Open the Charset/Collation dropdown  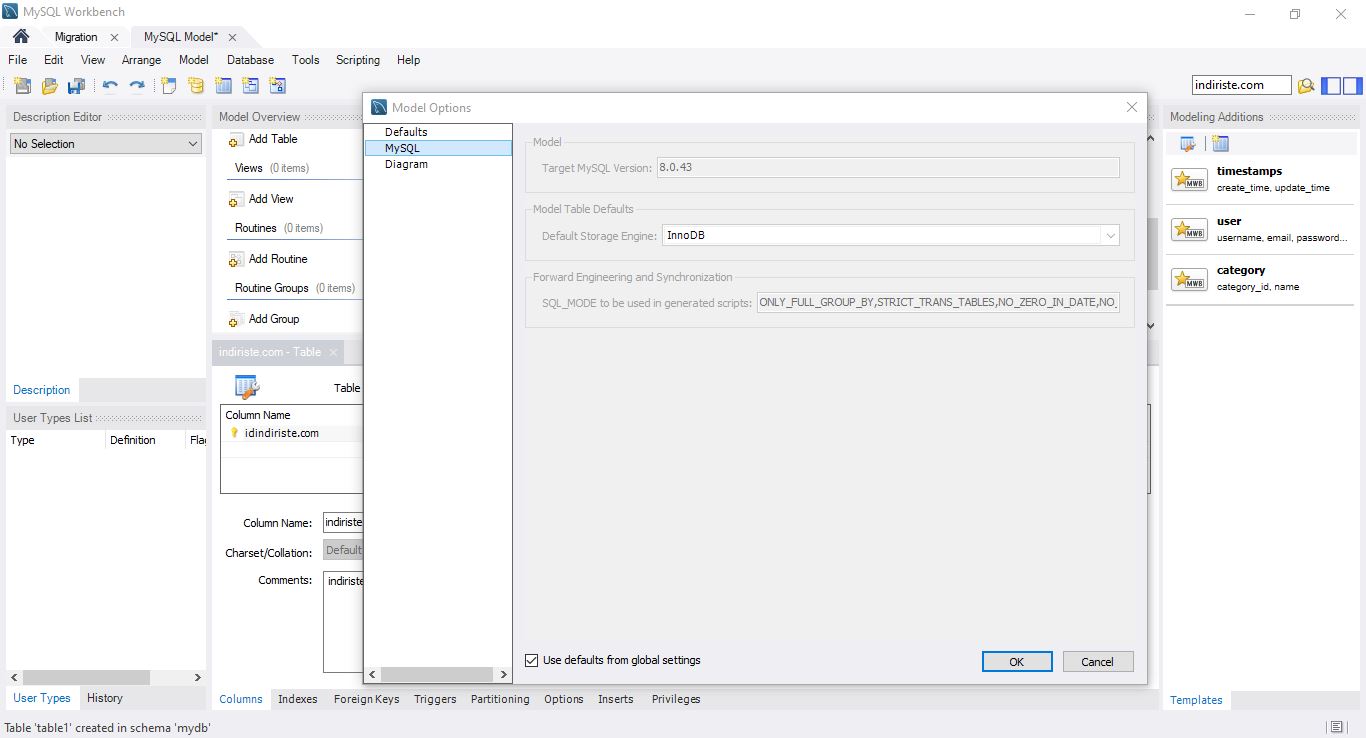pos(343,550)
